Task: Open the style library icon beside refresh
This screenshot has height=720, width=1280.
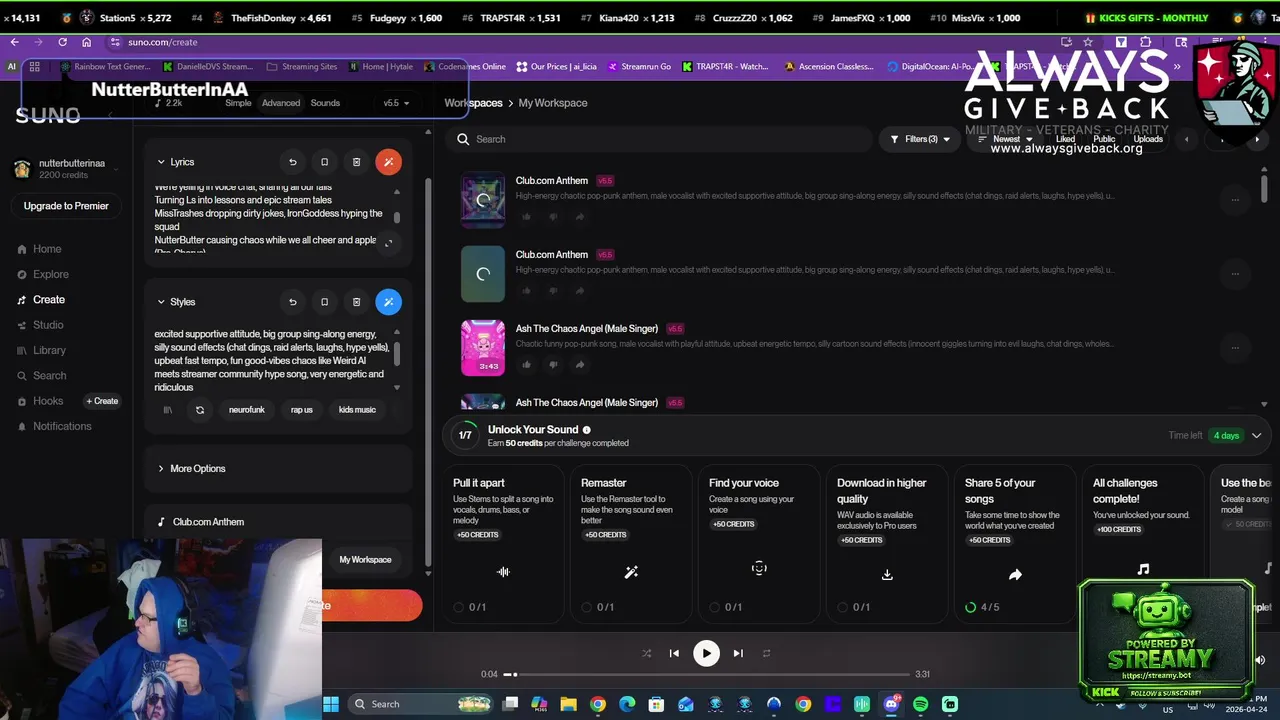Action: point(168,410)
